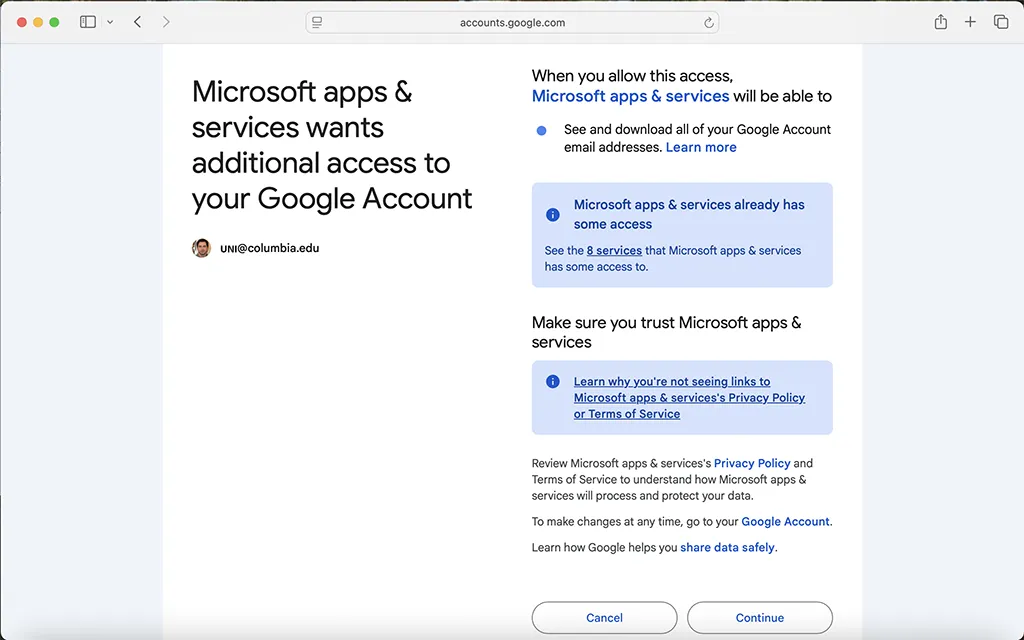Image resolution: width=1024 pixels, height=640 pixels.
Task: Select the UNI@columbia.edu account text
Action: (270, 248)
